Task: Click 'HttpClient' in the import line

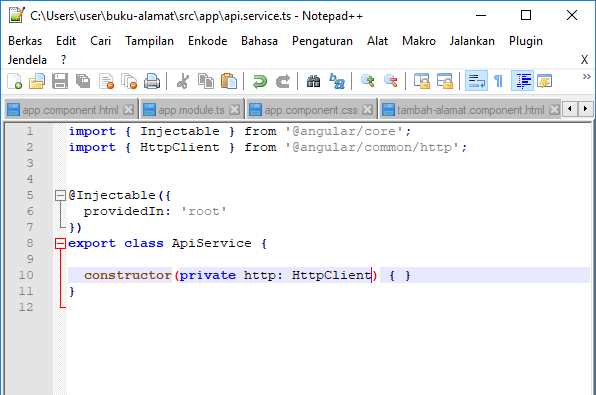Action: tap(179, 147)
